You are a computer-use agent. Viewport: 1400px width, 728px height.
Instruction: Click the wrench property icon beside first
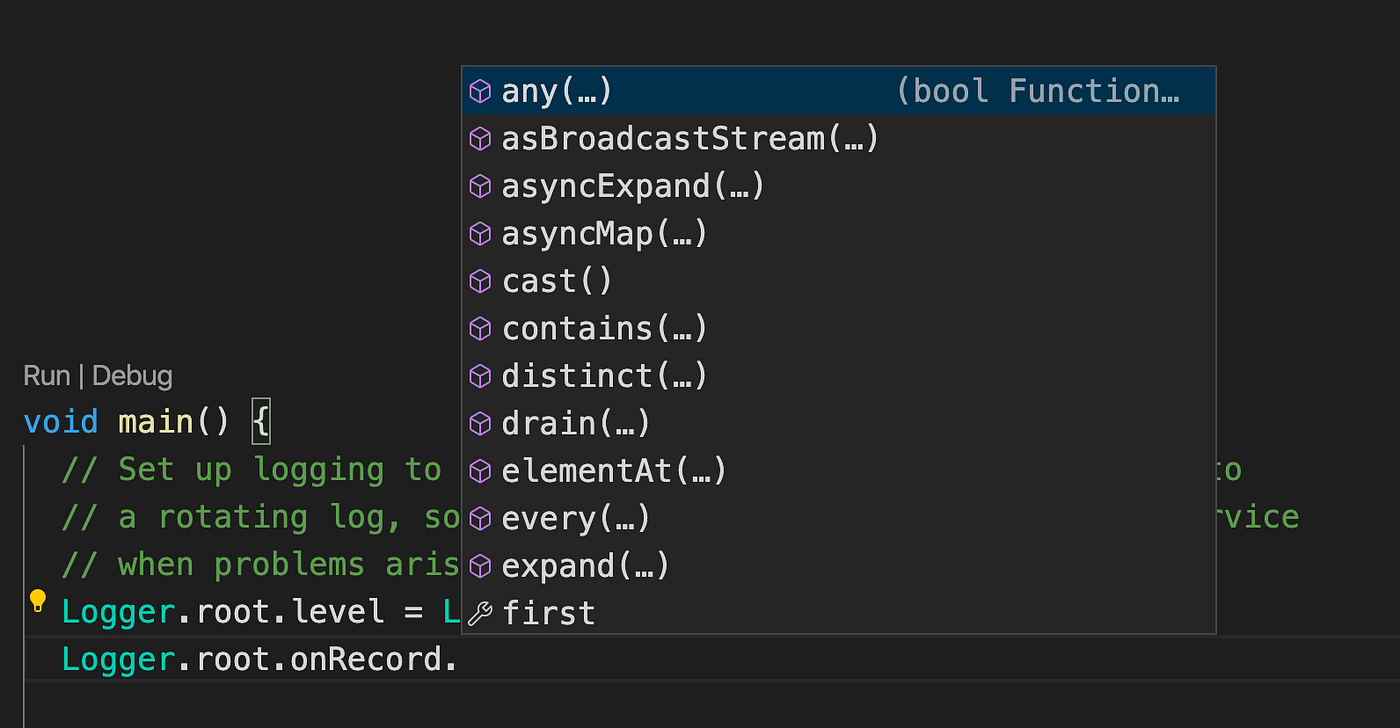(x=481, y=613)
